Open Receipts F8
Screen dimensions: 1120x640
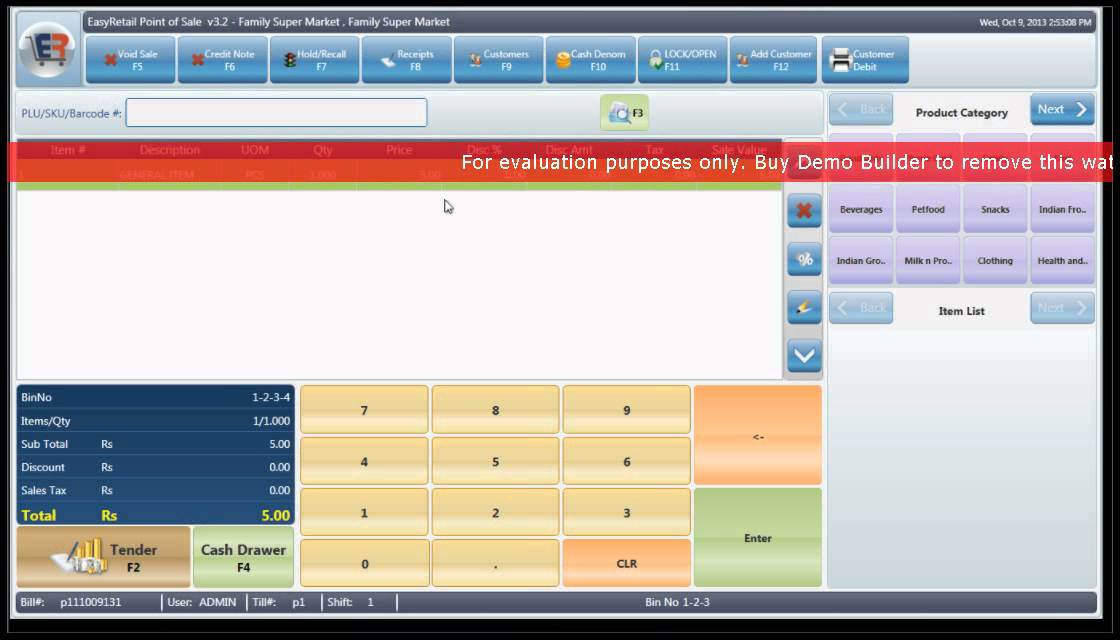(406, 60)
